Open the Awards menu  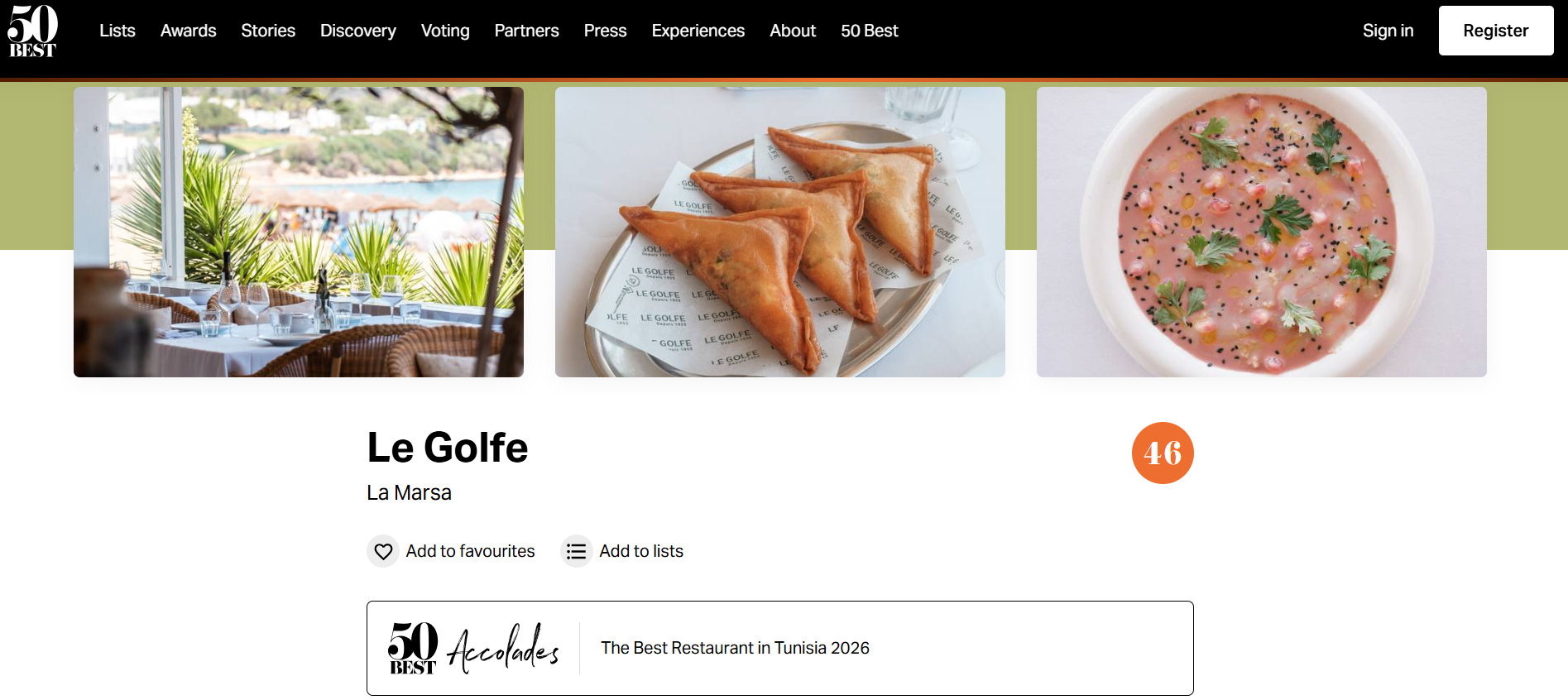[188, 31]
